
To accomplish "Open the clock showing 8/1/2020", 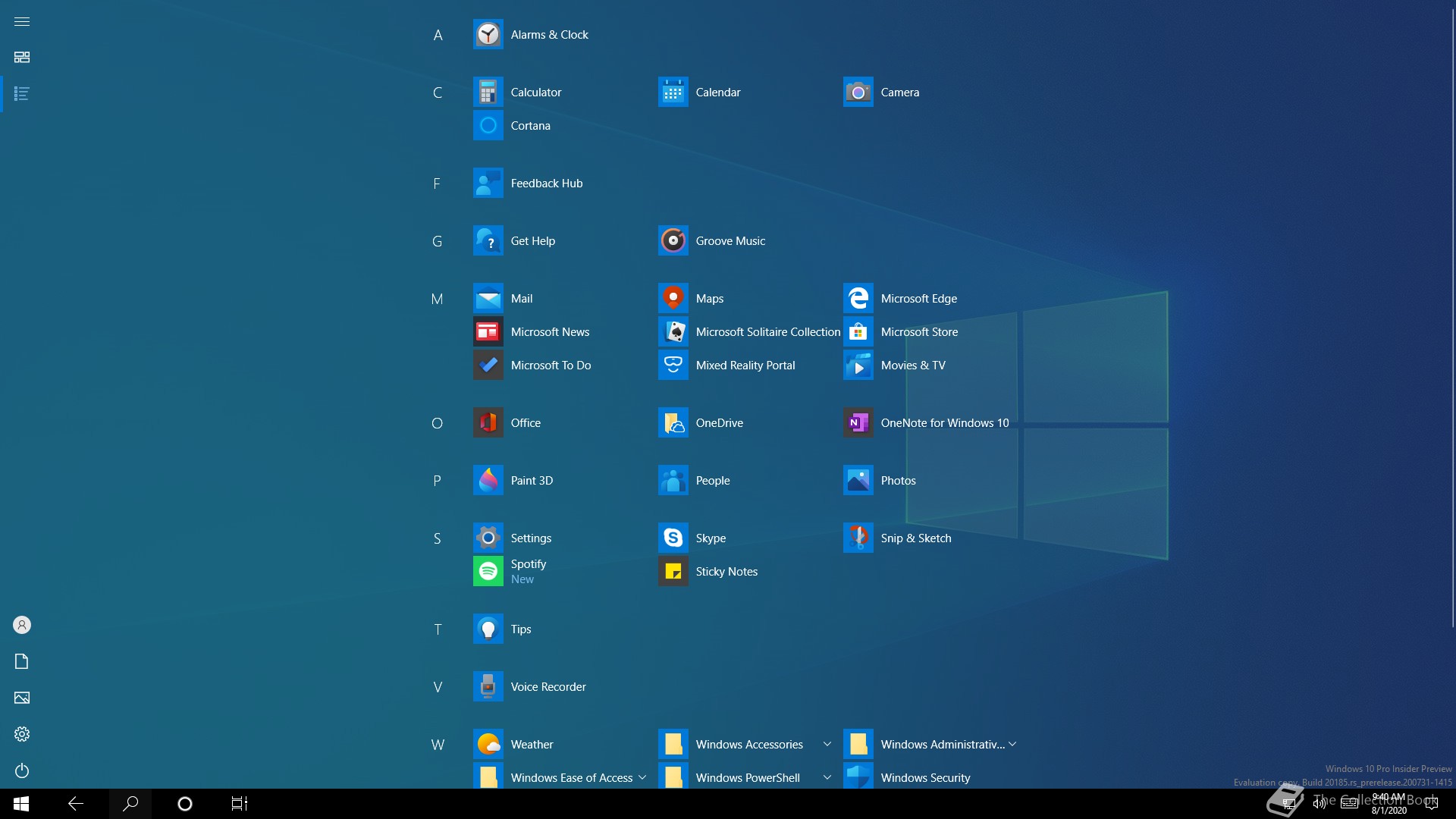I will [1389, 804].
